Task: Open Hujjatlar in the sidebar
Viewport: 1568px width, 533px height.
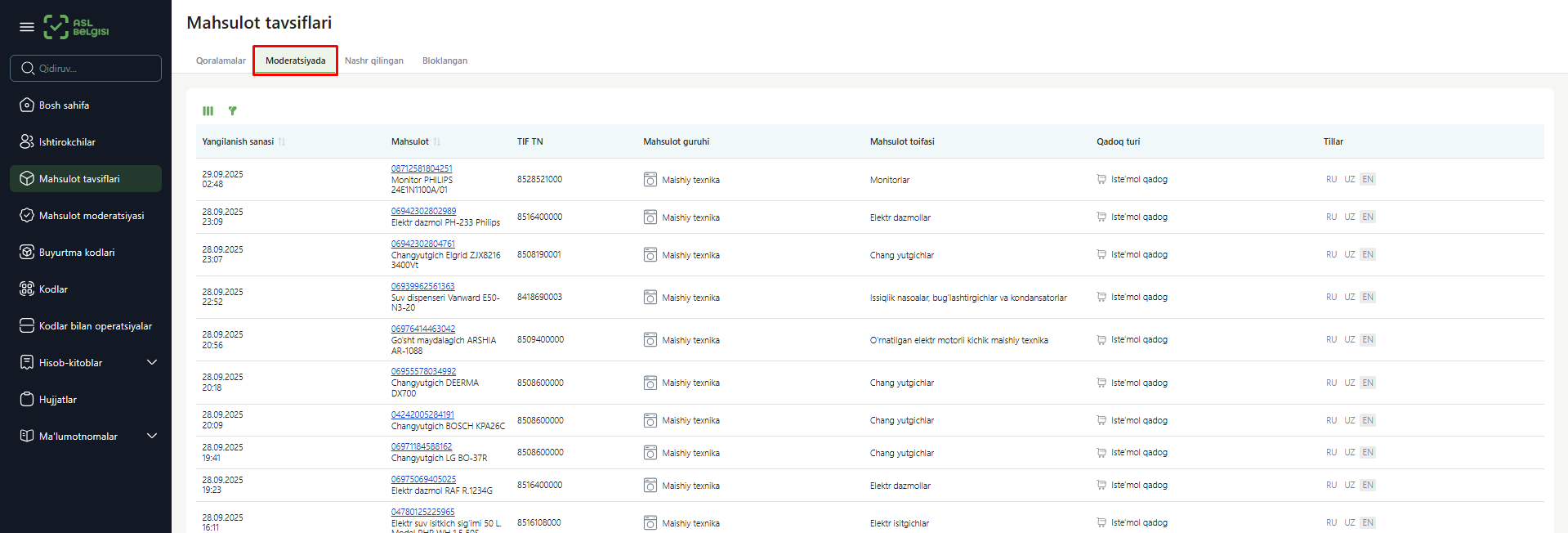Action: click(57, 400)
